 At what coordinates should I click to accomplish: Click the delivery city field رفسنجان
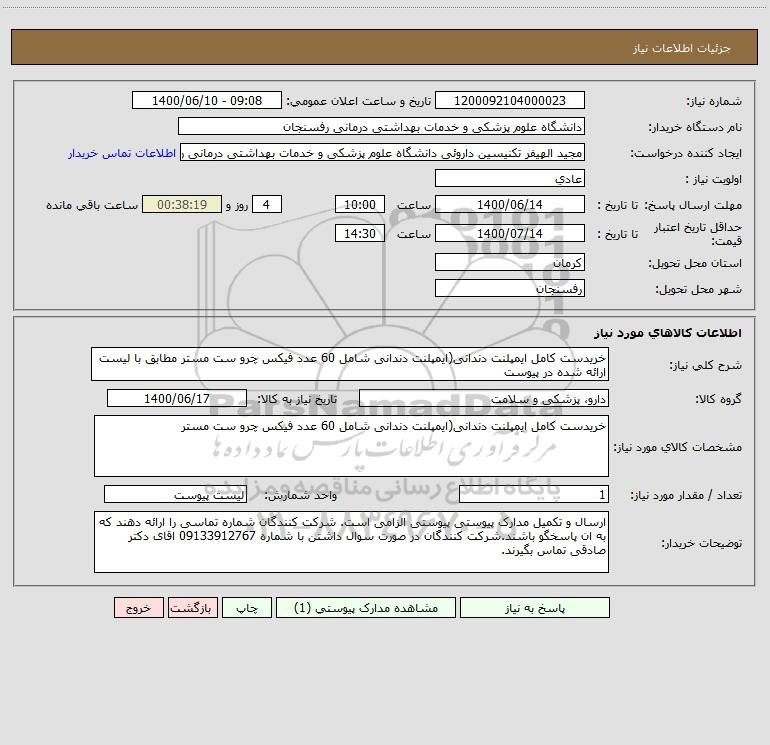[510, 288]
